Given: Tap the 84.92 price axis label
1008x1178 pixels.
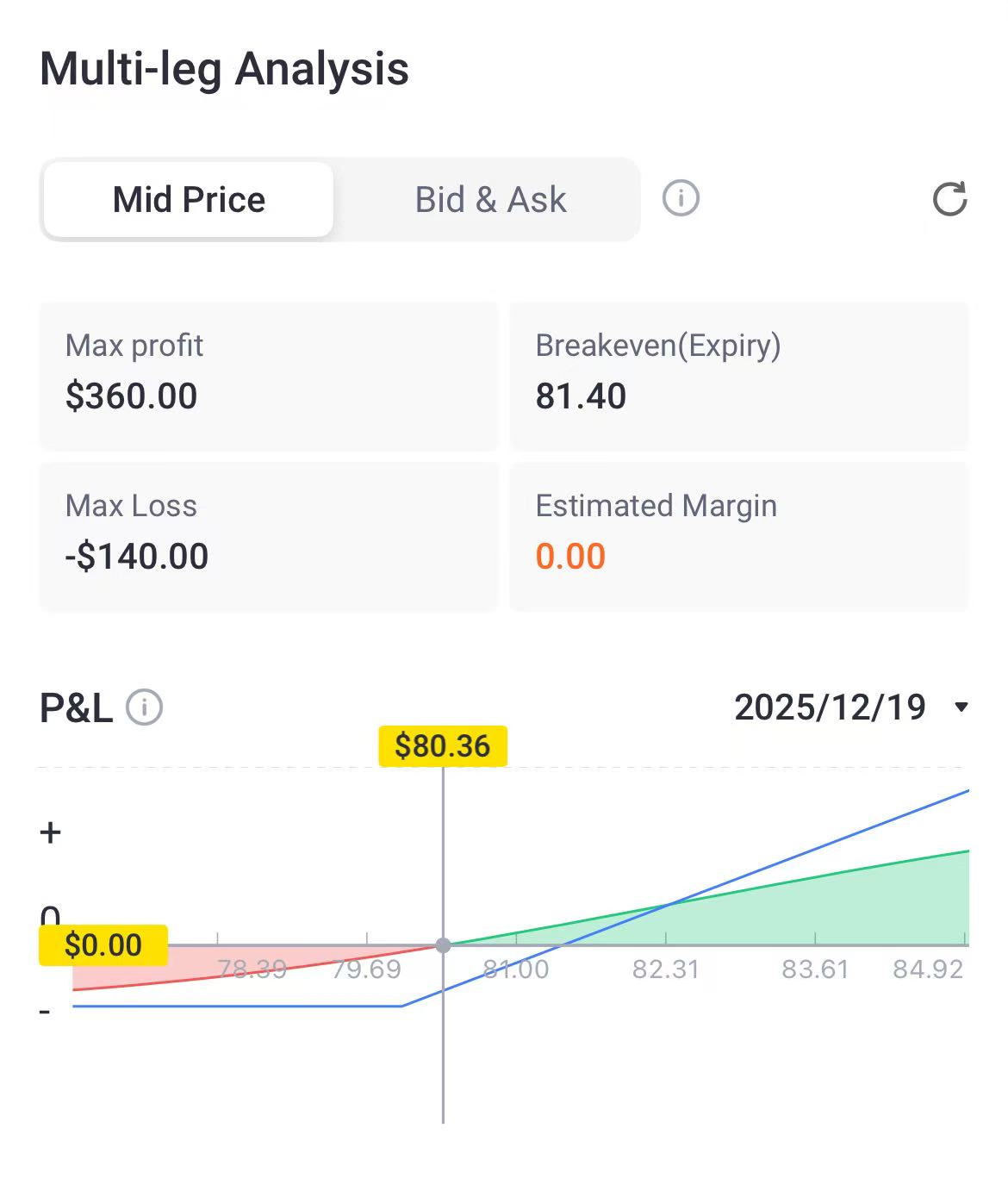Looking at the screenshot, I should 928,969.
